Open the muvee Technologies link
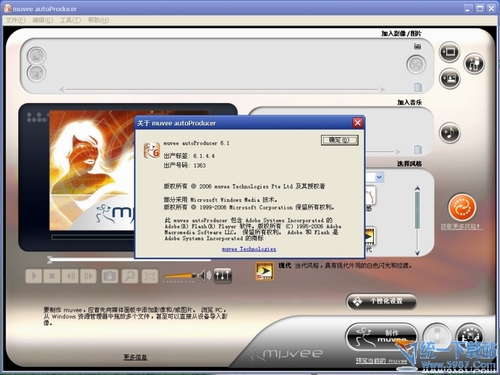The image size is (500, 375). coord(249,249)
